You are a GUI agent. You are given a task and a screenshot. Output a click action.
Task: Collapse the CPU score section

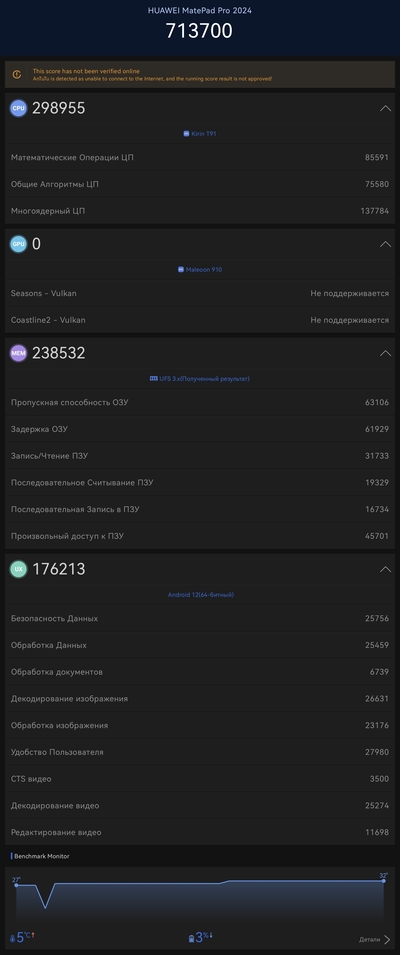click(385, 108)
